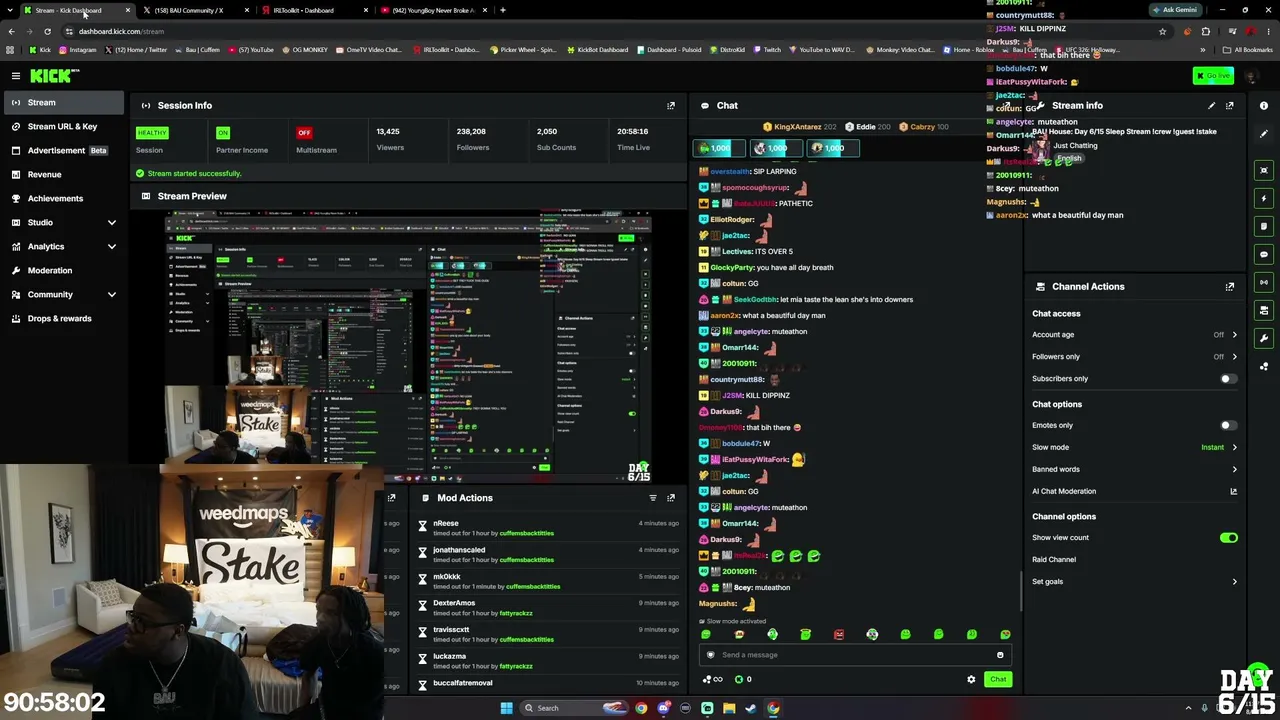Open Advertisement page
Screen dimensions: 1280x720
[64, 150]
